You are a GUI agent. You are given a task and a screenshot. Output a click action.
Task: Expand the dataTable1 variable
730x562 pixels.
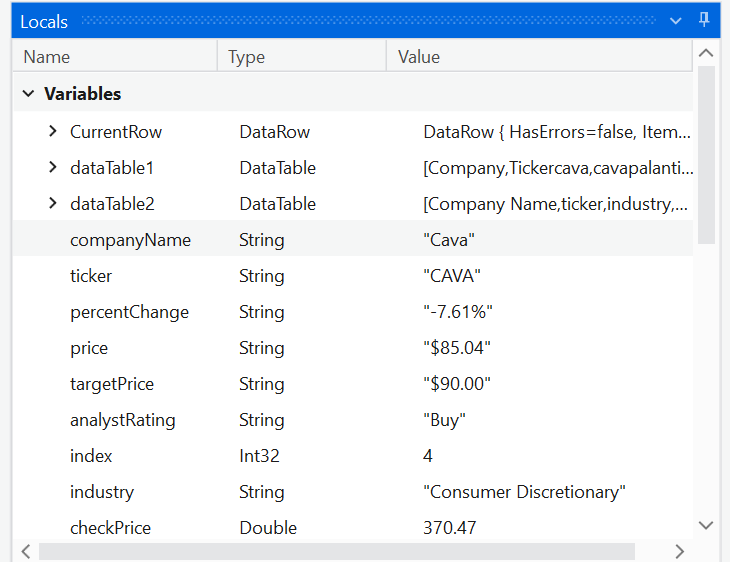[x=53, y=167]
